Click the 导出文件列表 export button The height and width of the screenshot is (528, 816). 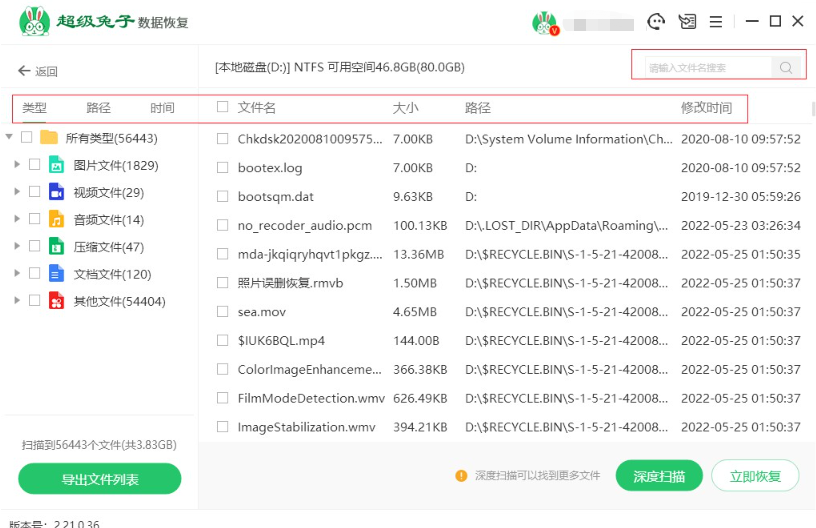pyautogui.click(x=100, y=479)
